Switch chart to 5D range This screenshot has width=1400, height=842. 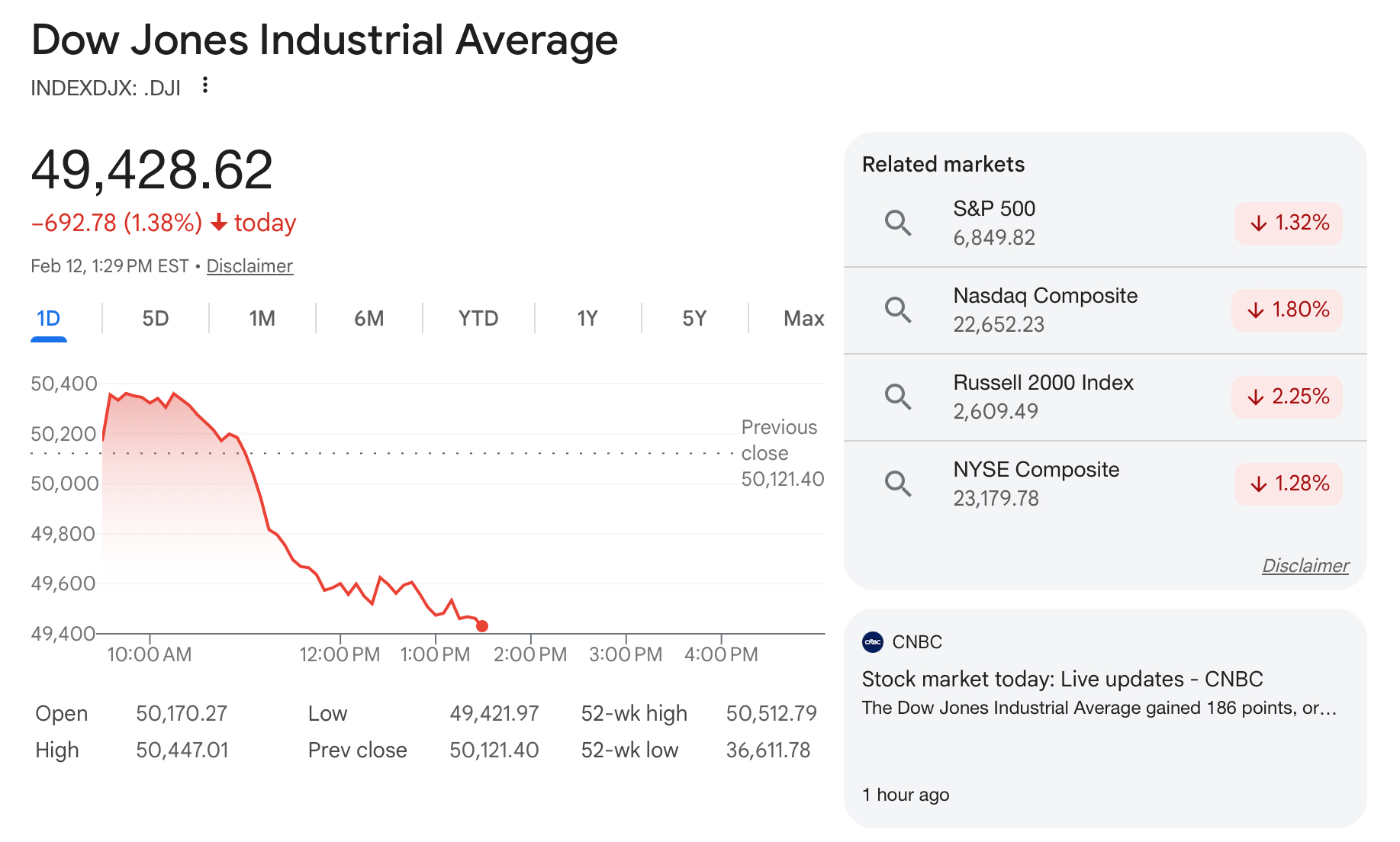tap(155, 318)
